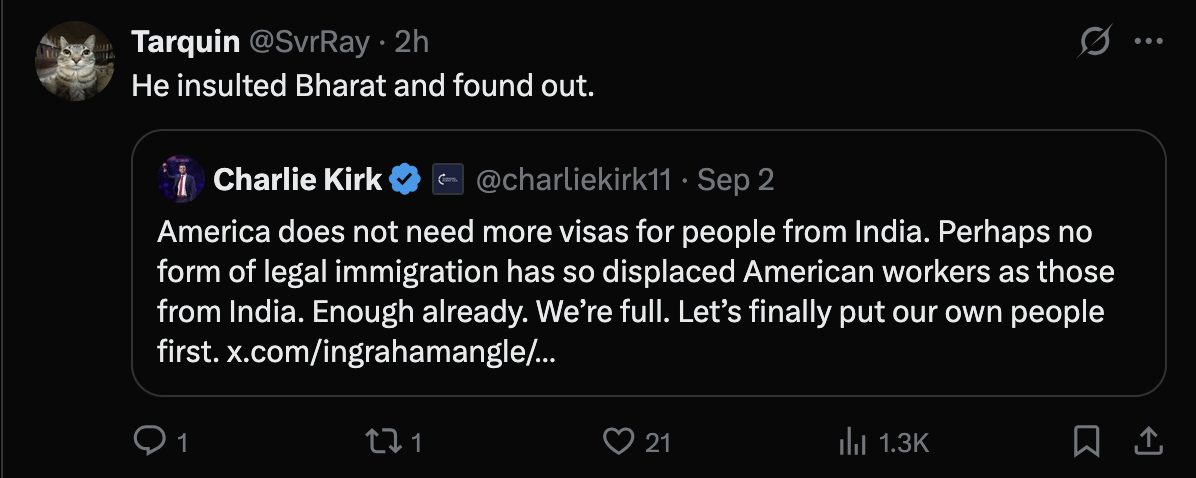1196x478 pixels.
Task: Open the Sep 2 quoted tweet date
Action: pyautogui.click(x=736, y=180)
